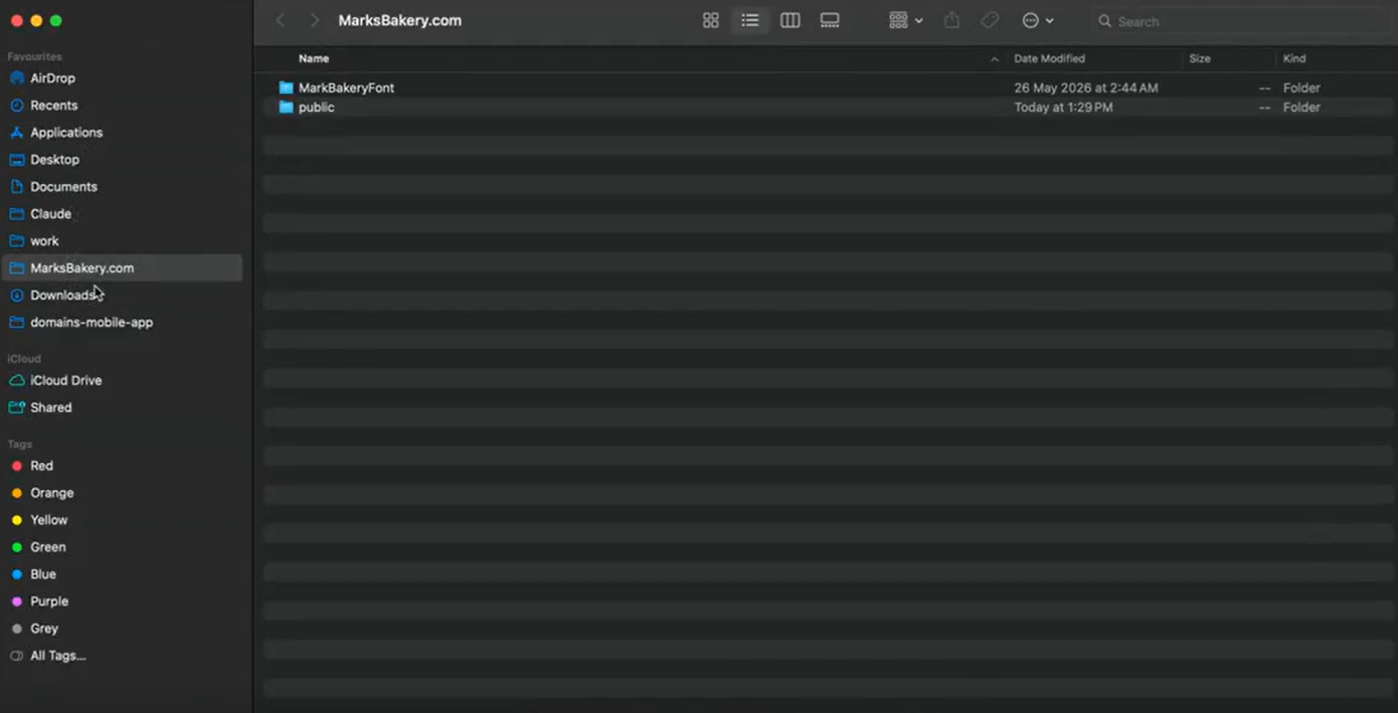Viewport: 1398px width, 713px height.
Task: Select the MarkBakeryFont folder icon
Action: click(286, 88)
